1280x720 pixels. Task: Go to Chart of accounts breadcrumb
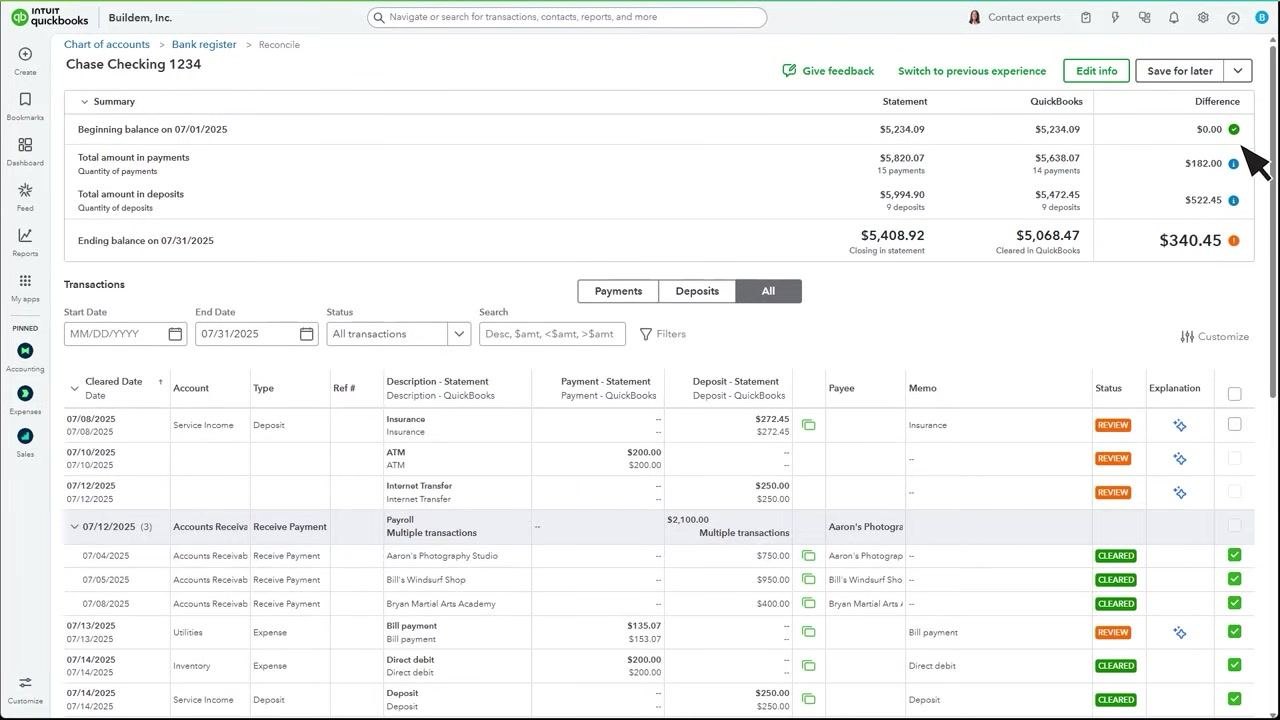point(107,45)
